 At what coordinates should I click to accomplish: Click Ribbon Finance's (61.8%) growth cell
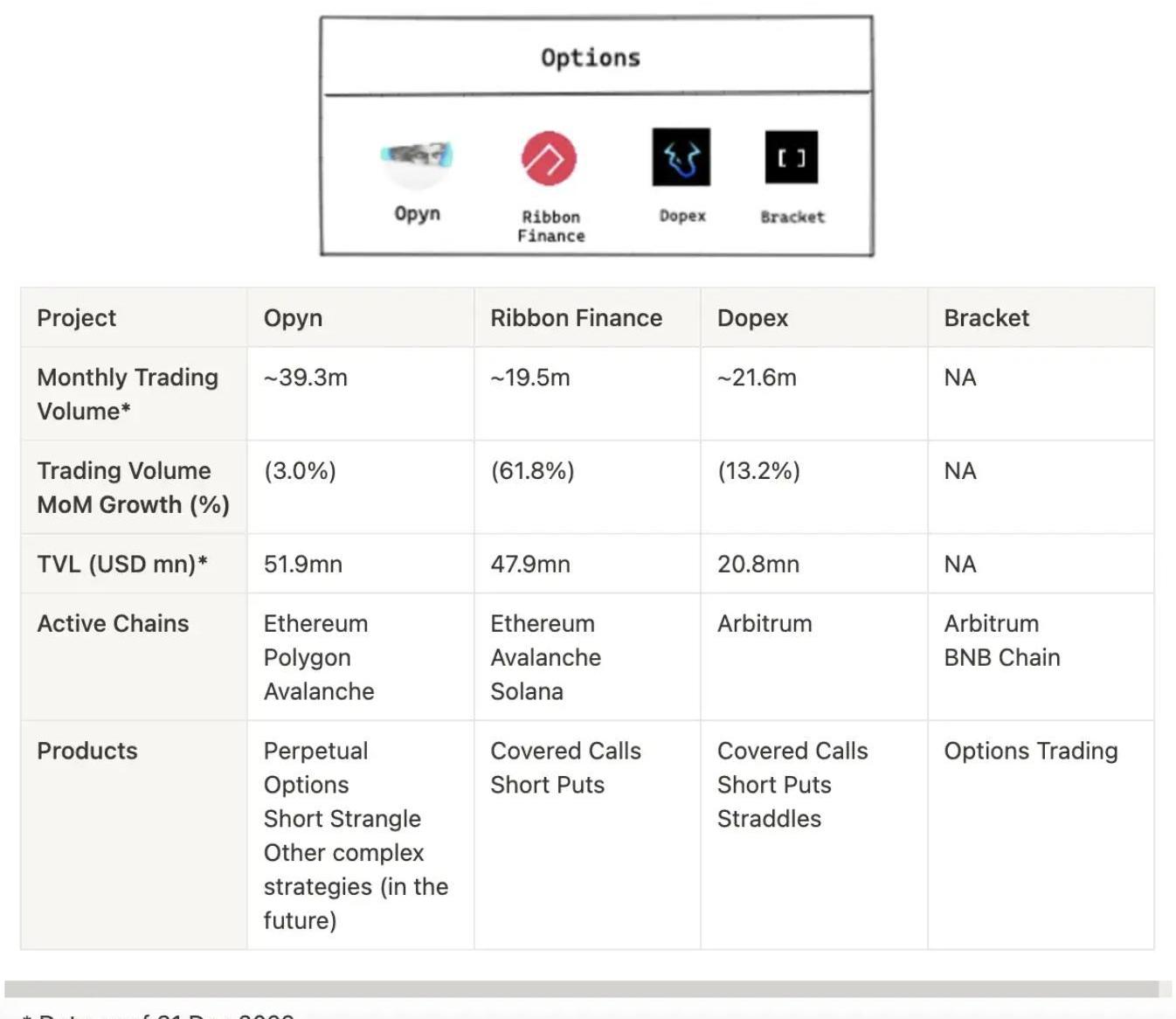[x=533, y=471]
